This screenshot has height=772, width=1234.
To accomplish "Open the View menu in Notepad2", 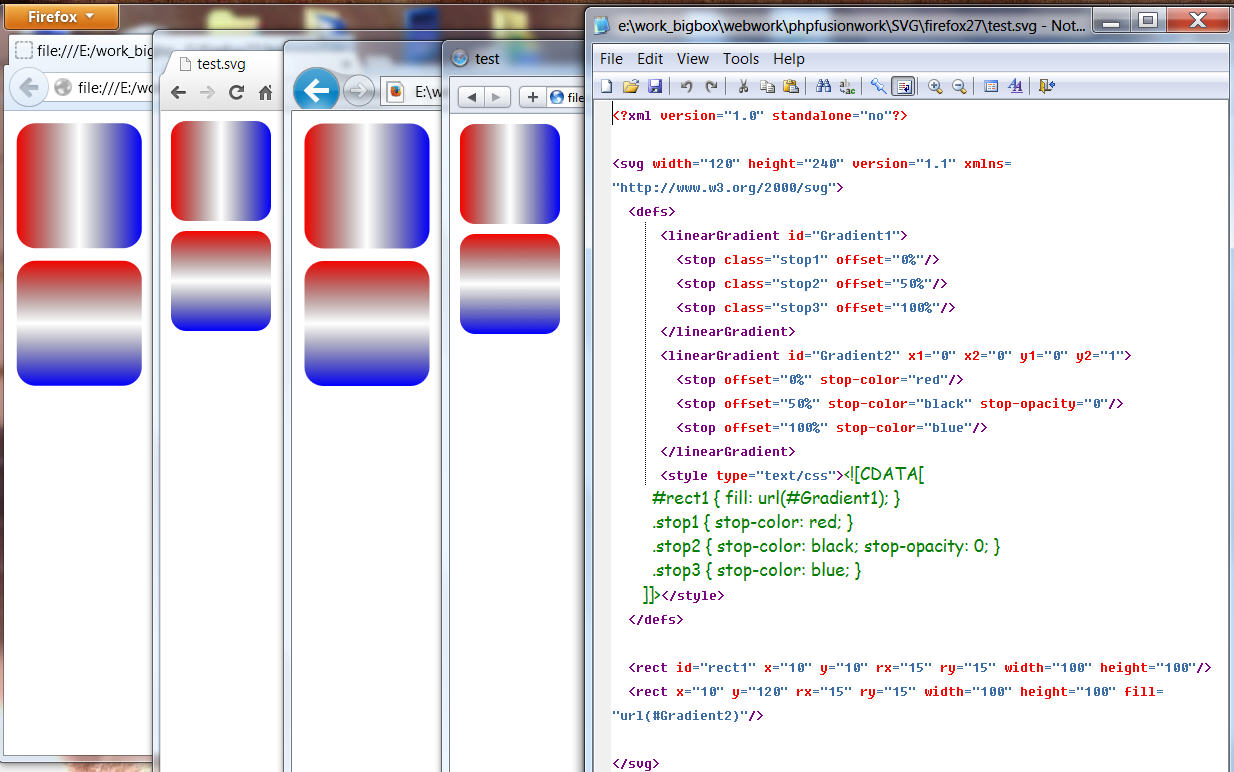I will [693, 59].
